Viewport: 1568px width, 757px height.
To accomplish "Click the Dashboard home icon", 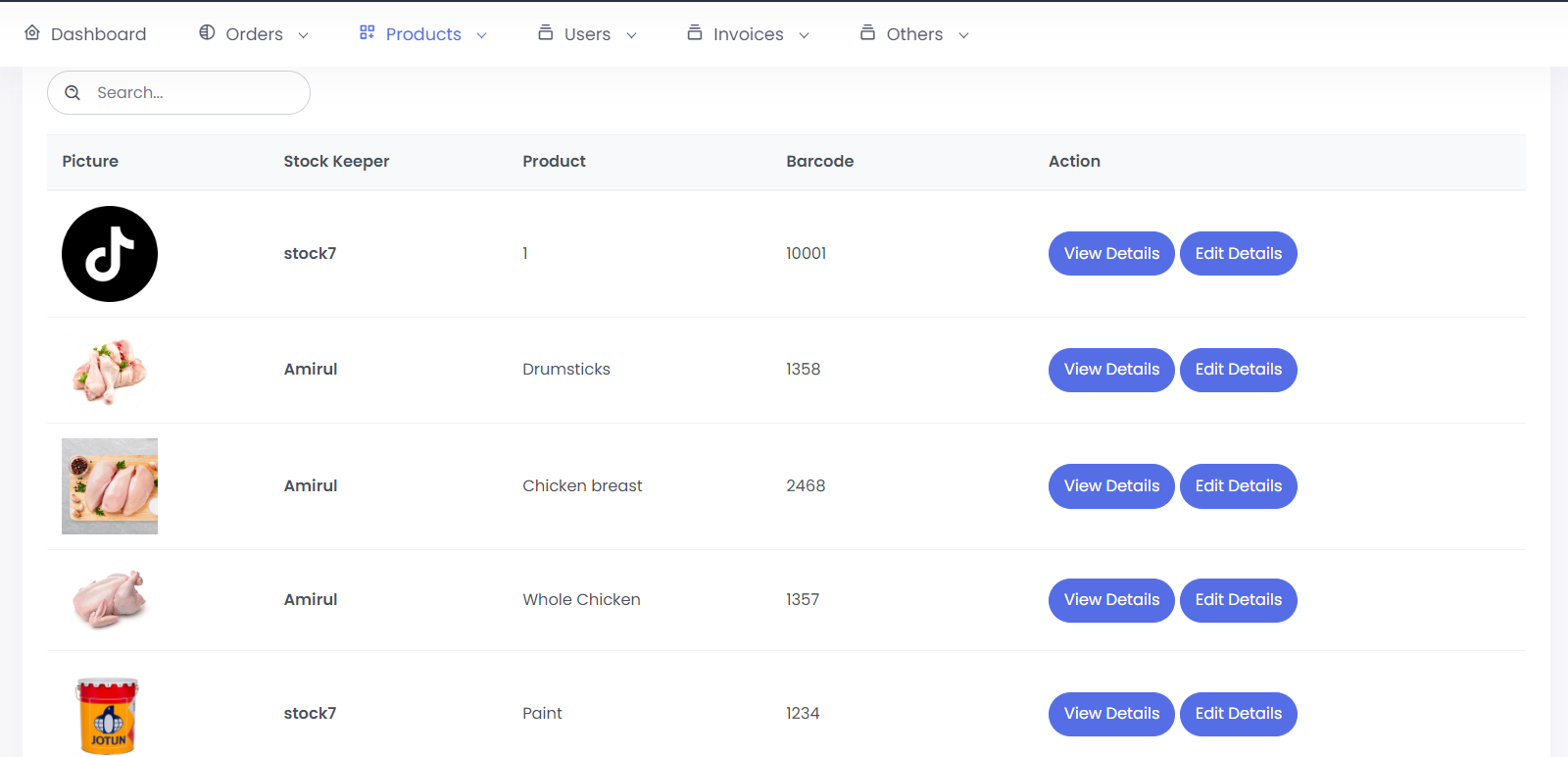I will (32, 33).
